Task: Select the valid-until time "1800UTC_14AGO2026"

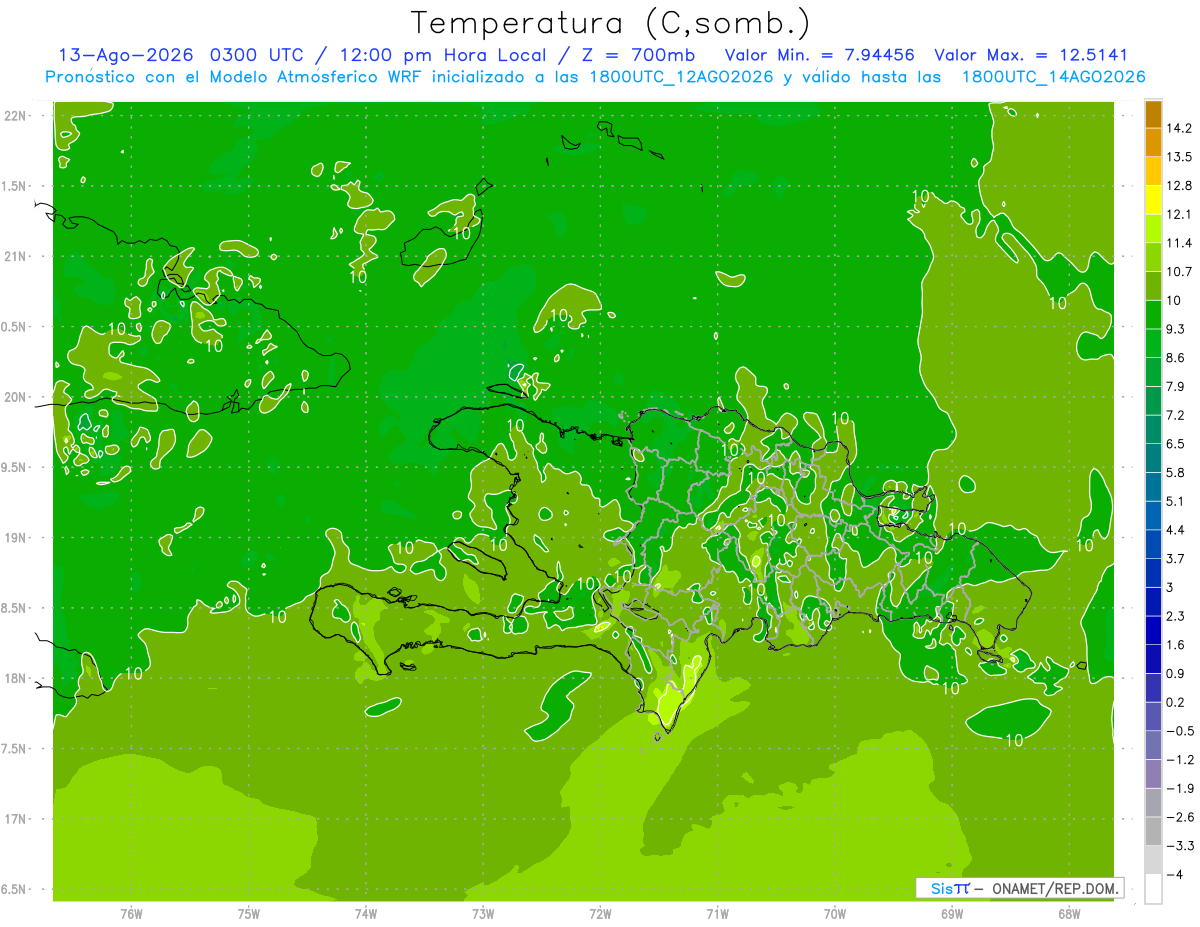Action: pyautogui.click(x=1053, y=77)
